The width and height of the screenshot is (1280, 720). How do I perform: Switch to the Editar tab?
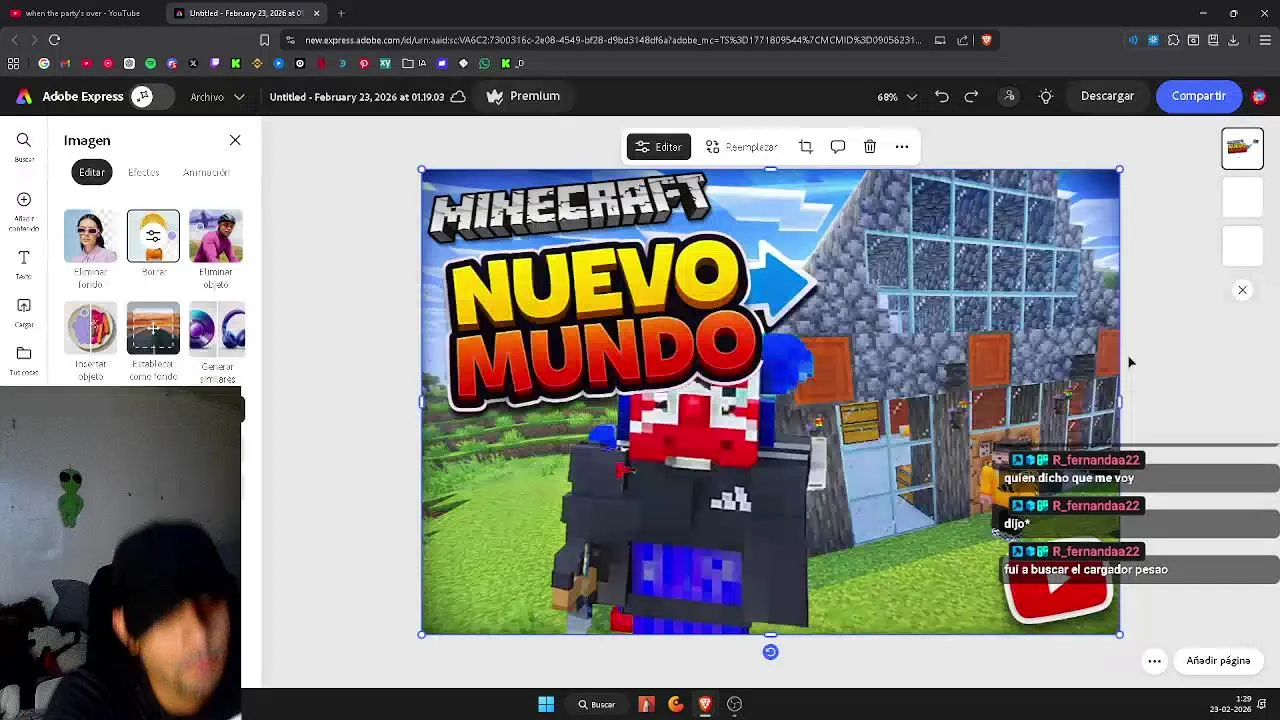tap(92, 172)
